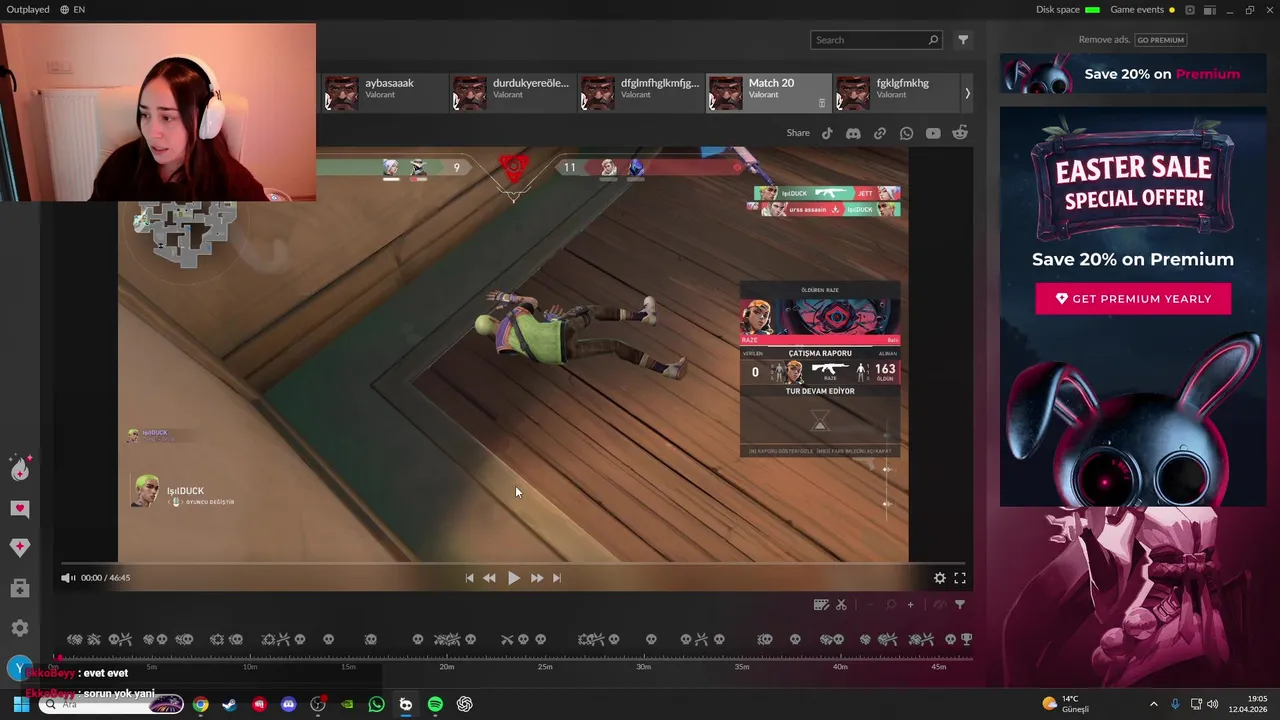1280x720 pixels.
Task: Share the clip via WhatsApp icon in player
Action: pyautogui.click(x=906, y=133)
